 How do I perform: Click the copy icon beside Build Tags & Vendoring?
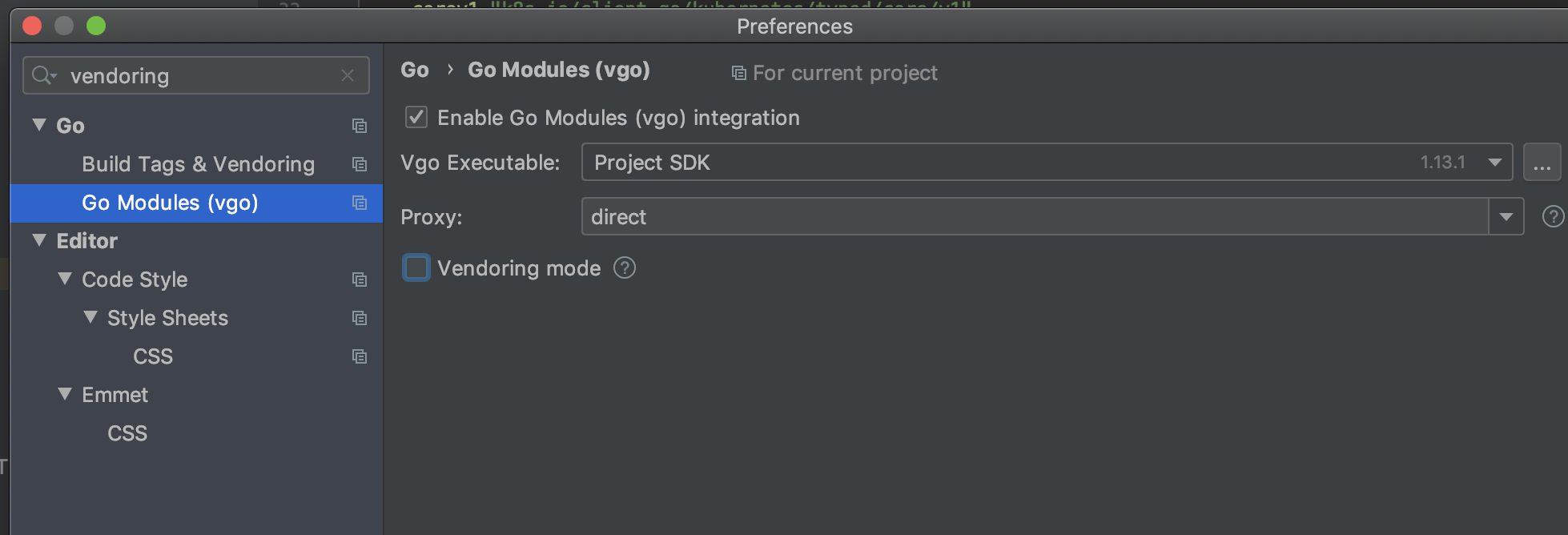click(x=359, y=164)
